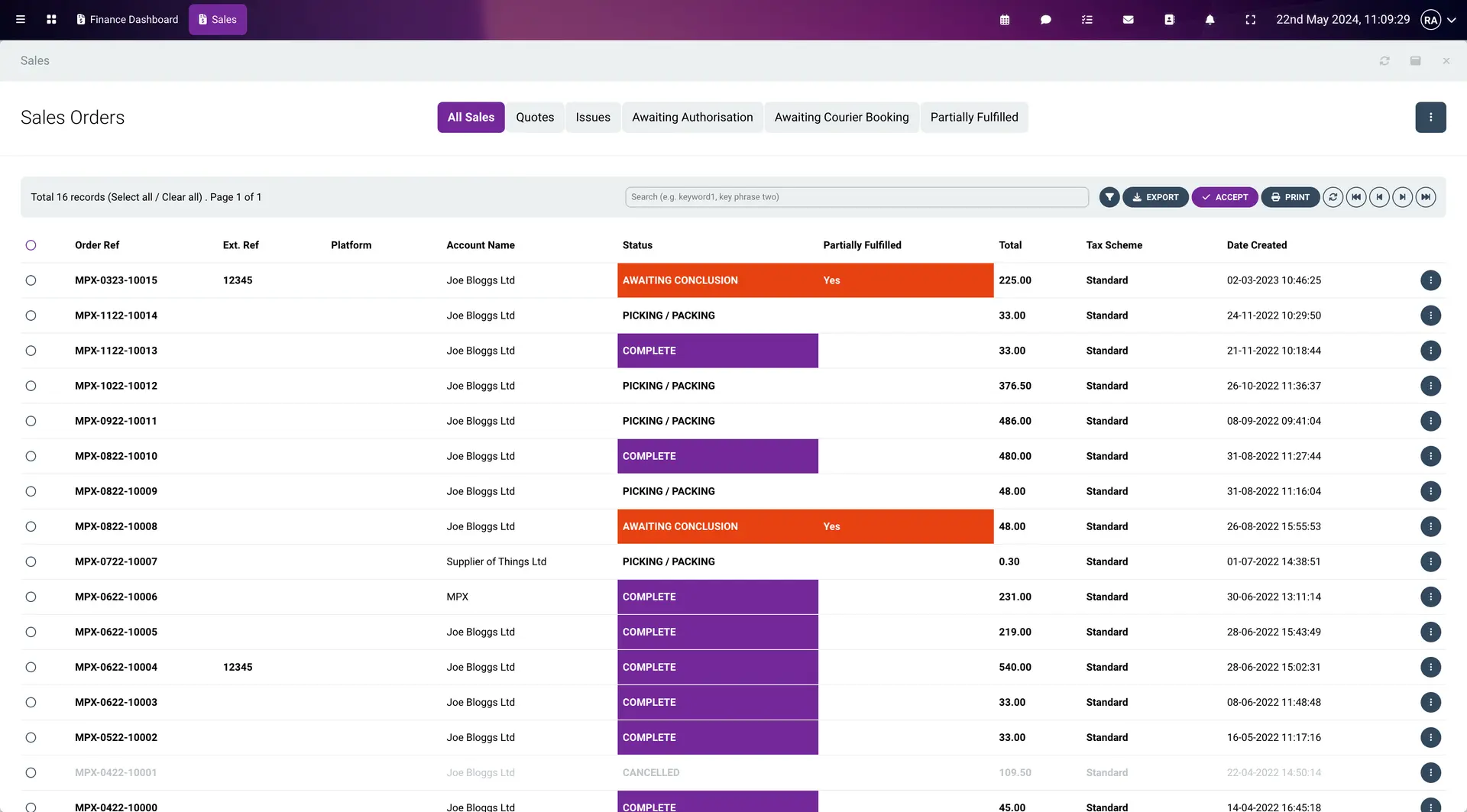Screen dimensions: 1467x812
Task: Switch to the Quotes tab
Action: [x=534, y=118]
